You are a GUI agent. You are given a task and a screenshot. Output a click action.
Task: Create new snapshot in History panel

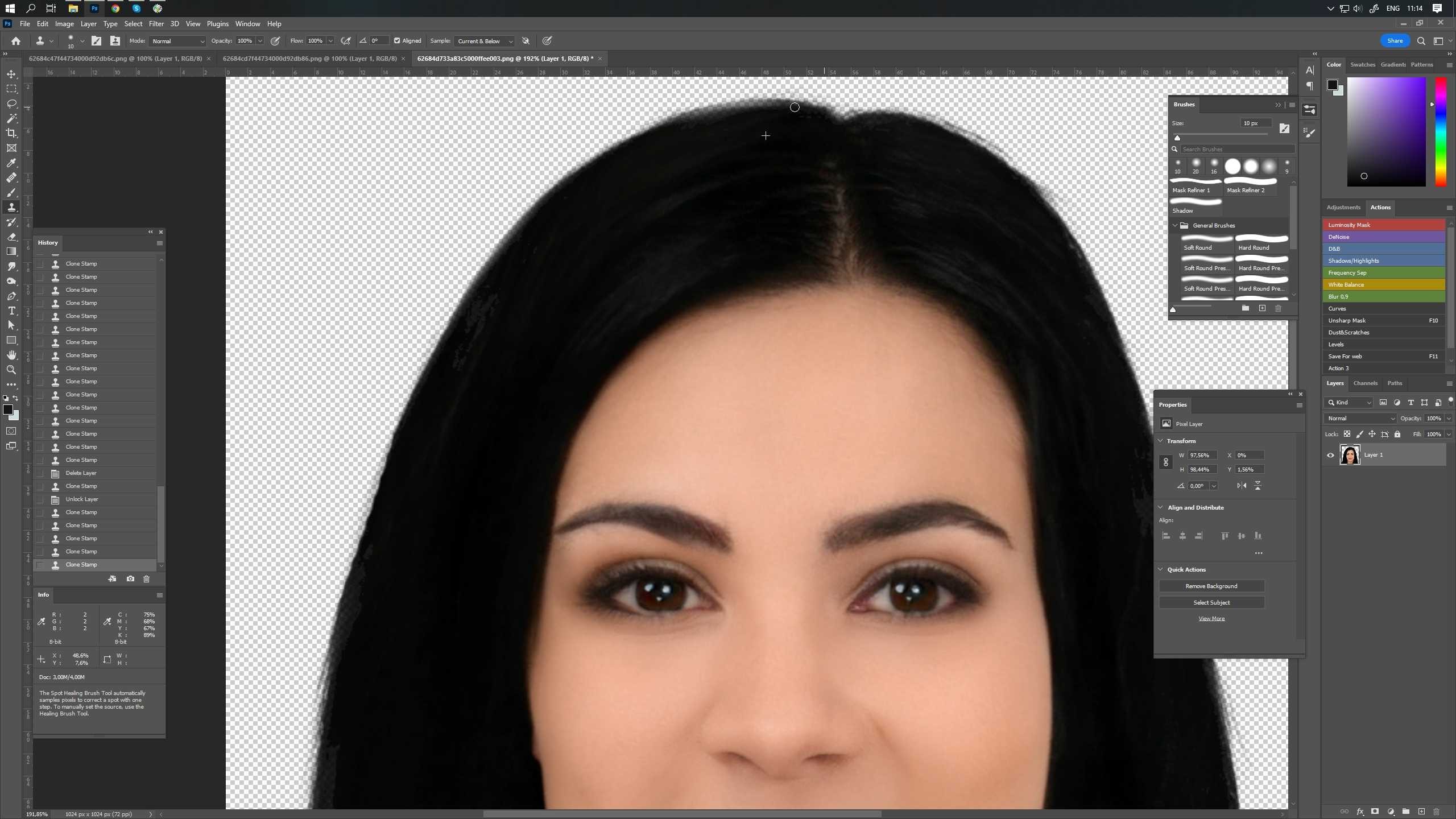click(130, 578)
